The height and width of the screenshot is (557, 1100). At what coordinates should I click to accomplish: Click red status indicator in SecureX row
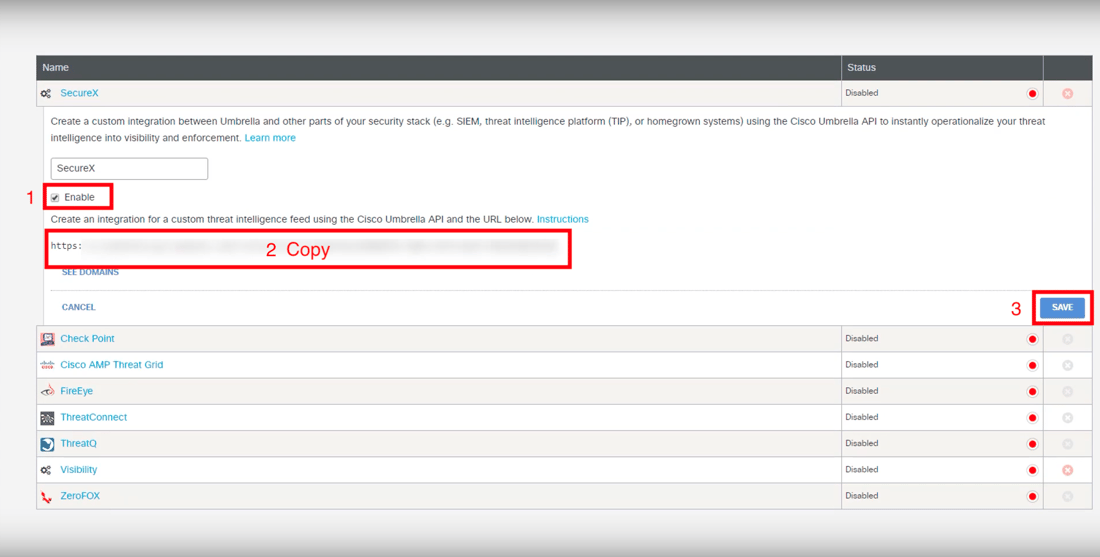coord(1032,93)
